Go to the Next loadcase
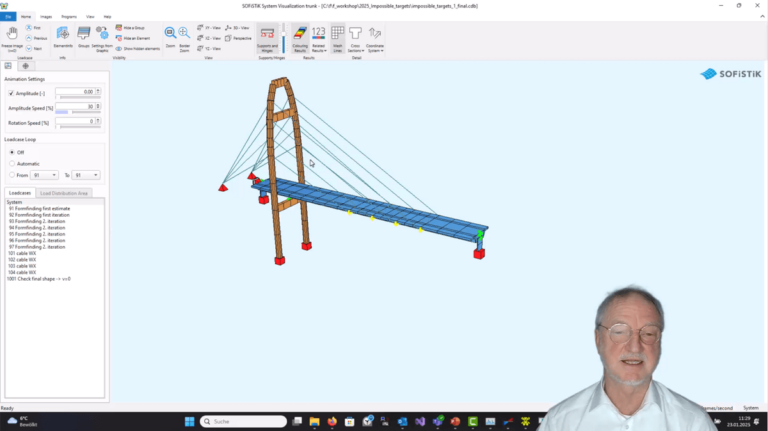 34,48
